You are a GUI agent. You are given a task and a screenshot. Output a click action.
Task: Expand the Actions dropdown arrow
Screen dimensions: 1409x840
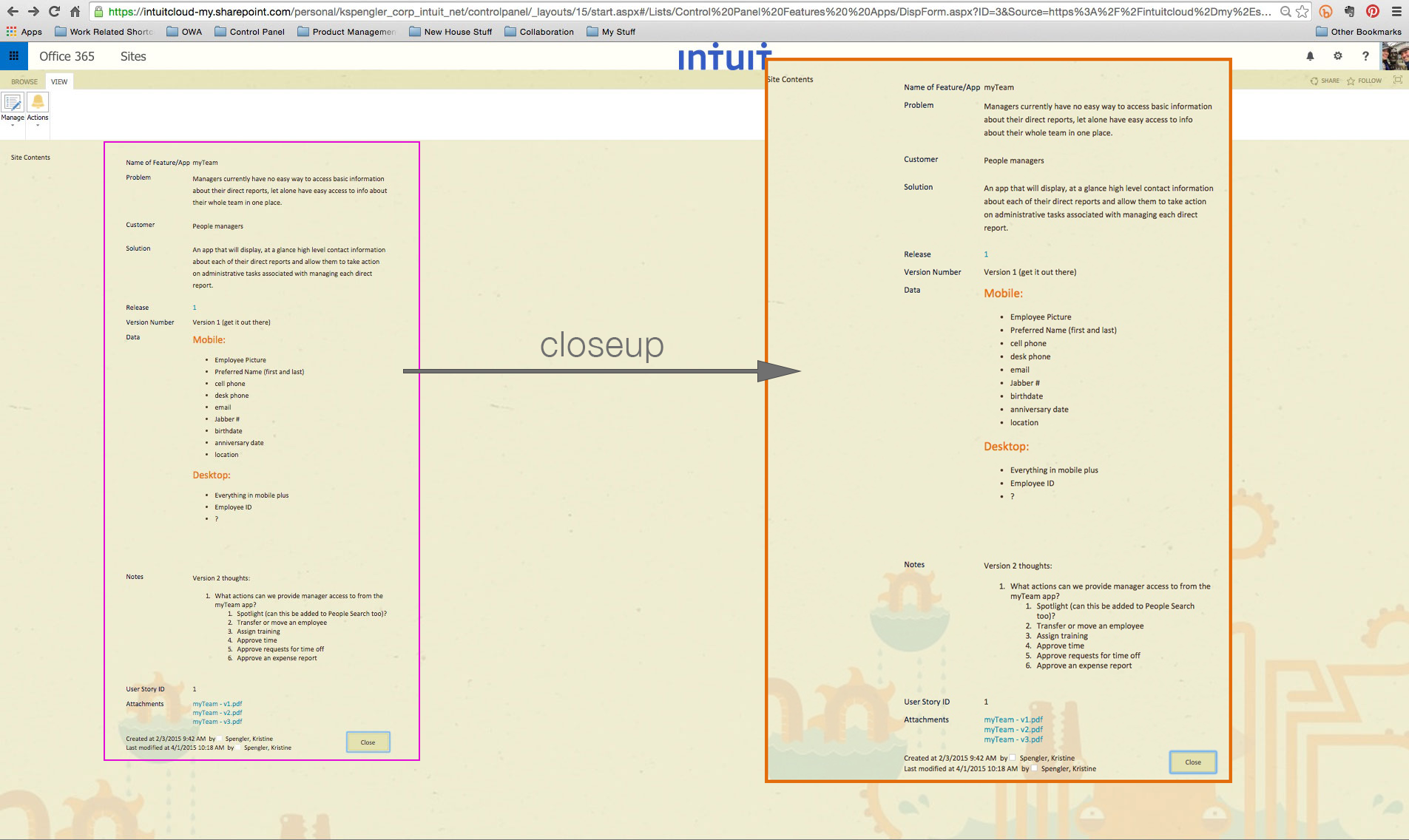point(37,126)
